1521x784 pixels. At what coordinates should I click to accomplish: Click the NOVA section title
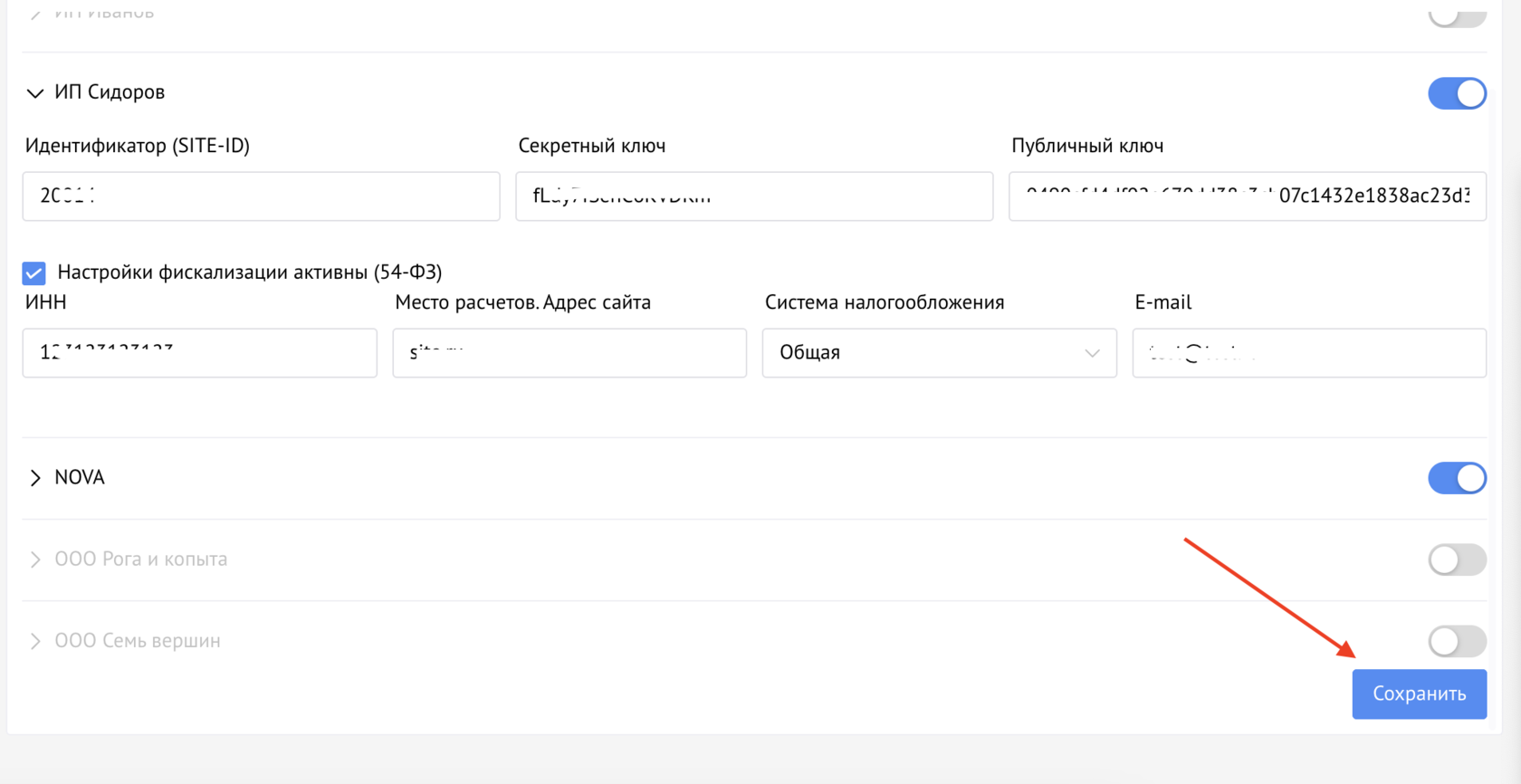(80, 477)
